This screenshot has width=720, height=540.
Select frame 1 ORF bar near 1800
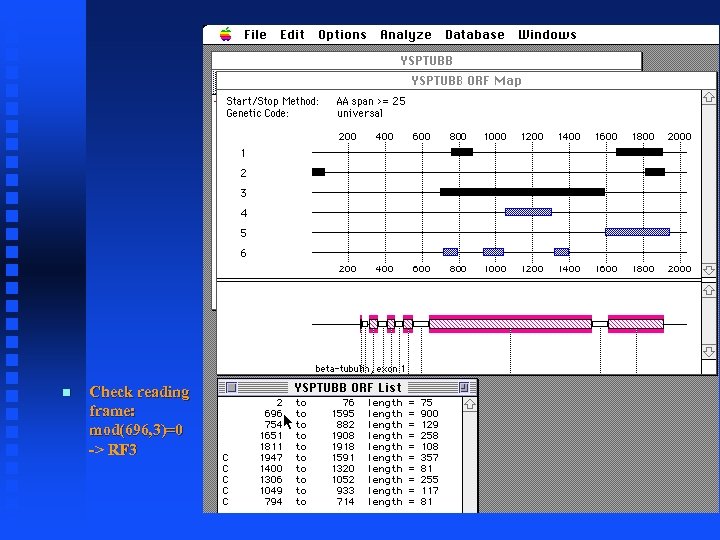tap(639, 152)
